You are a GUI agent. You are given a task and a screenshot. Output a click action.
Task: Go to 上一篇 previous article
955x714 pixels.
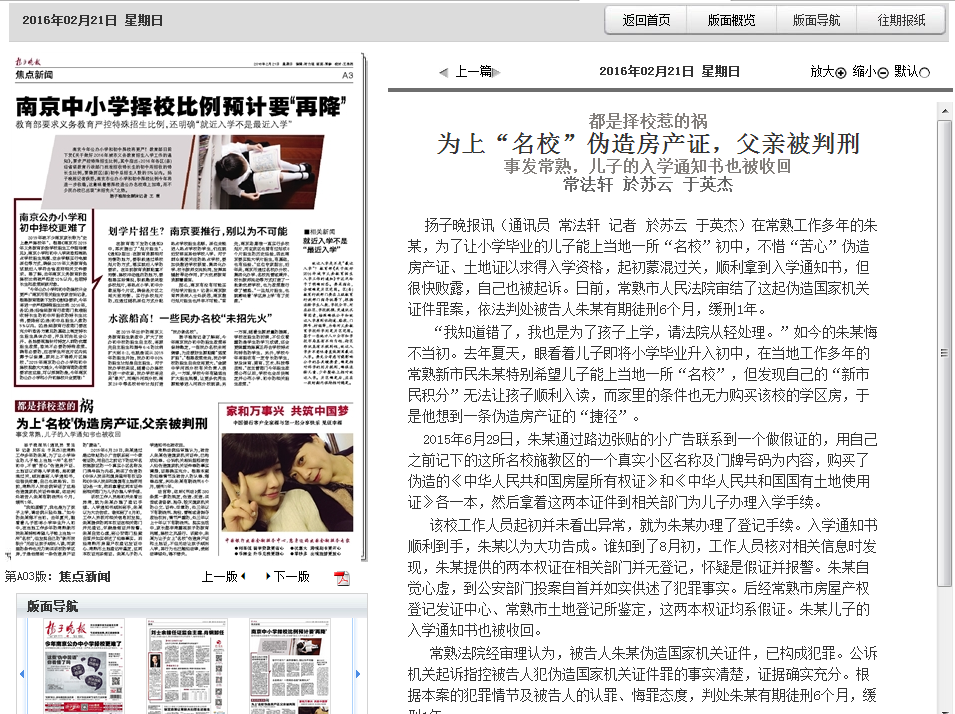pos(474,71)
